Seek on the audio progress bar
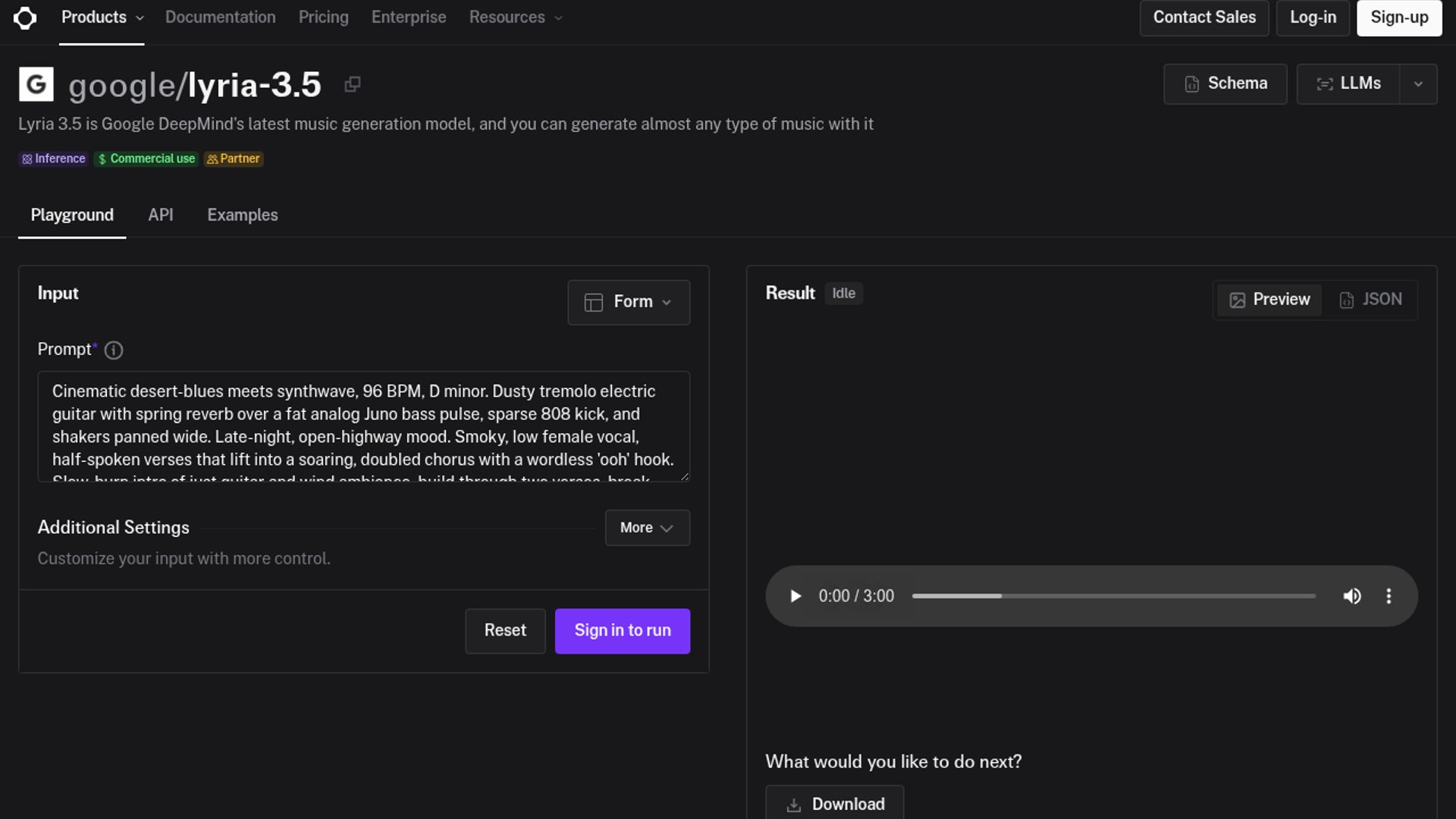 coord(1114,596)
